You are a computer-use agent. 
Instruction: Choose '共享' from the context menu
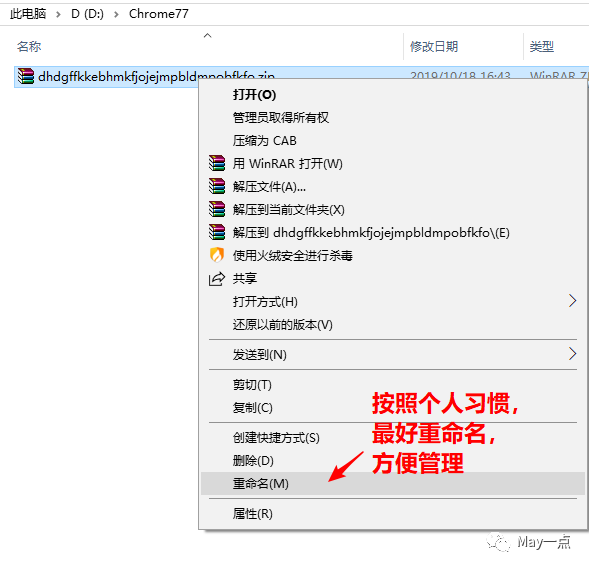[393, 279]
